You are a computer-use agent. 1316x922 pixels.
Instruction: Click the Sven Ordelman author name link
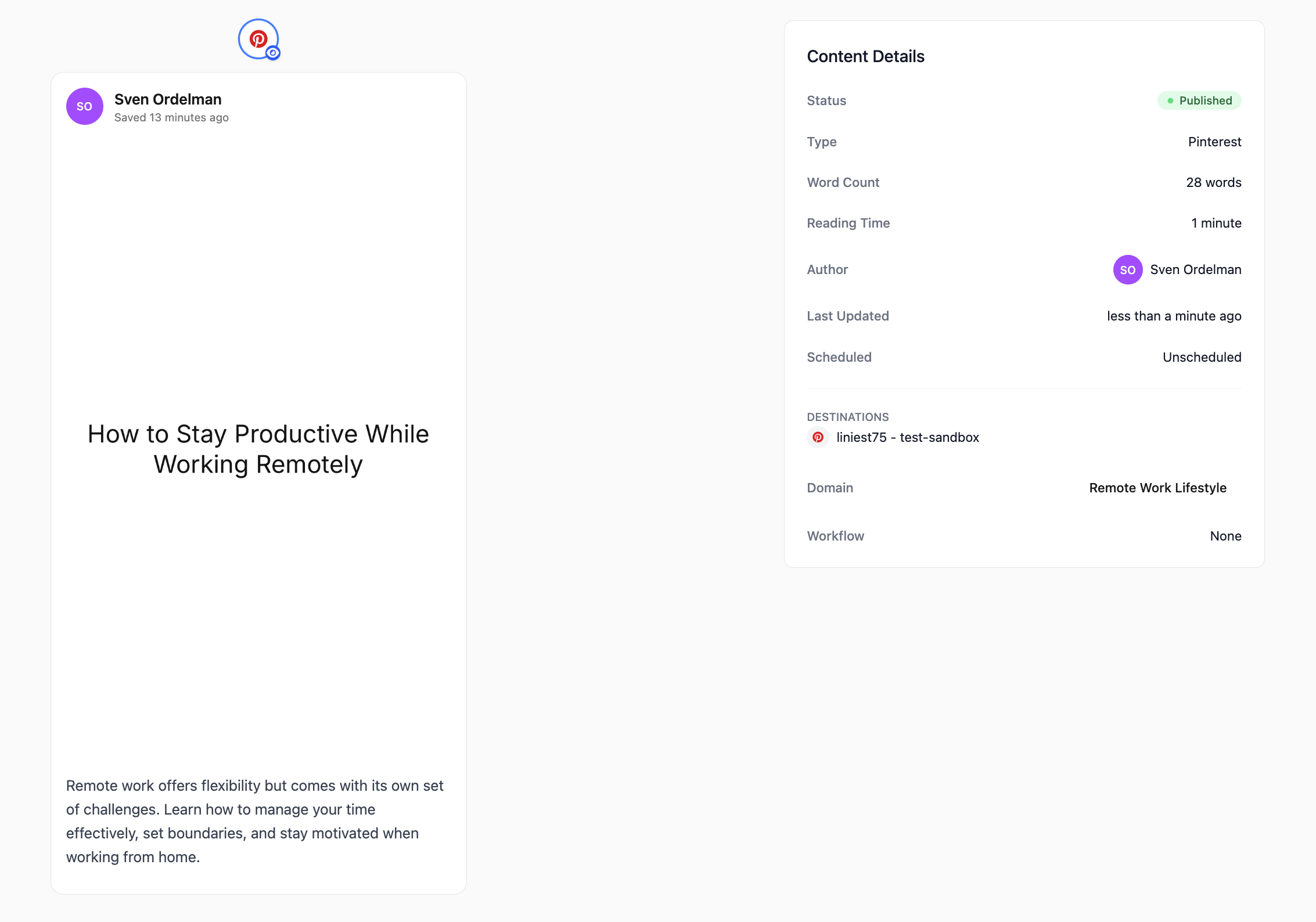click(1196, 269)
